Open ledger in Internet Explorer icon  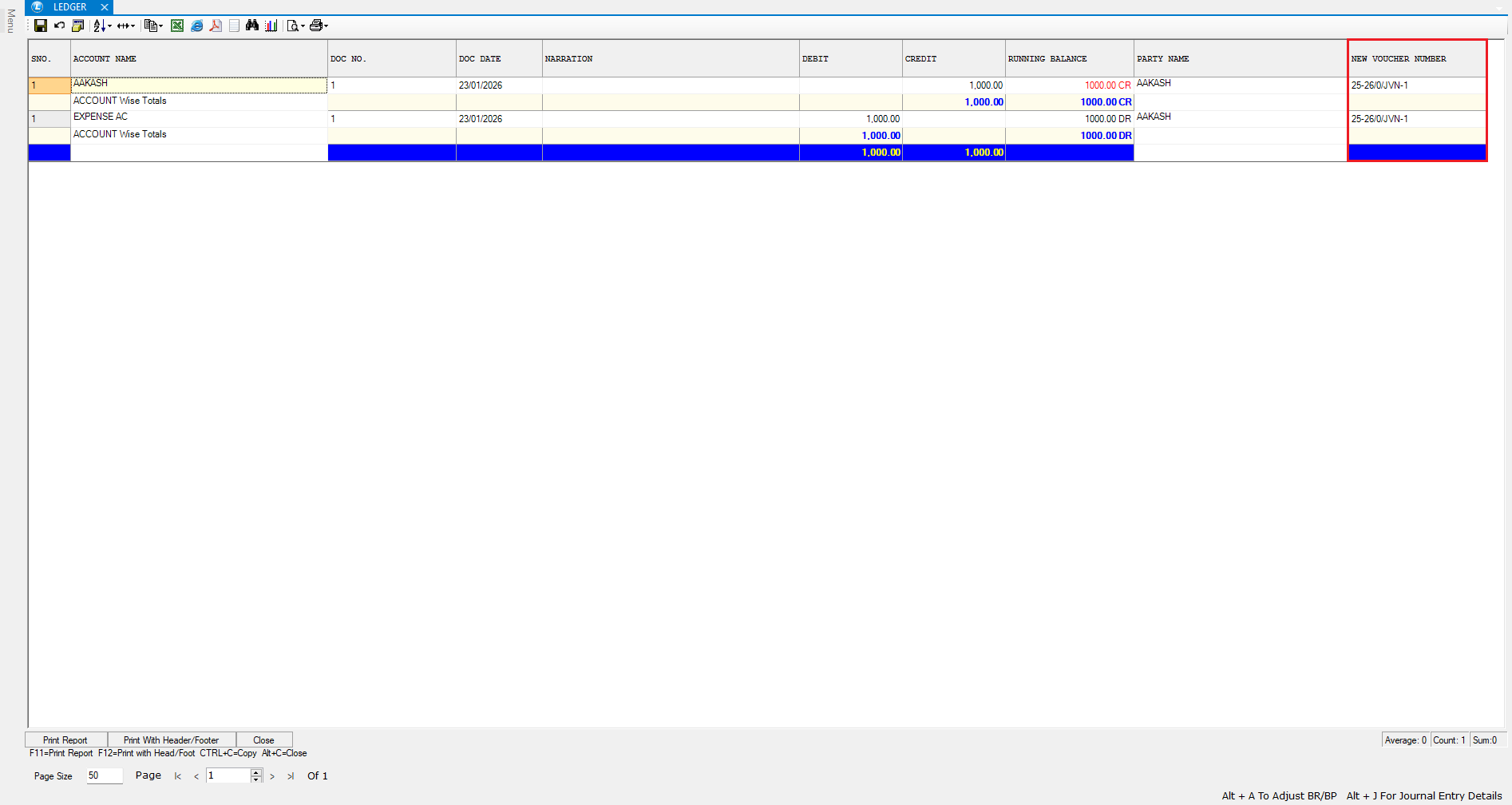tap(196, 26)
